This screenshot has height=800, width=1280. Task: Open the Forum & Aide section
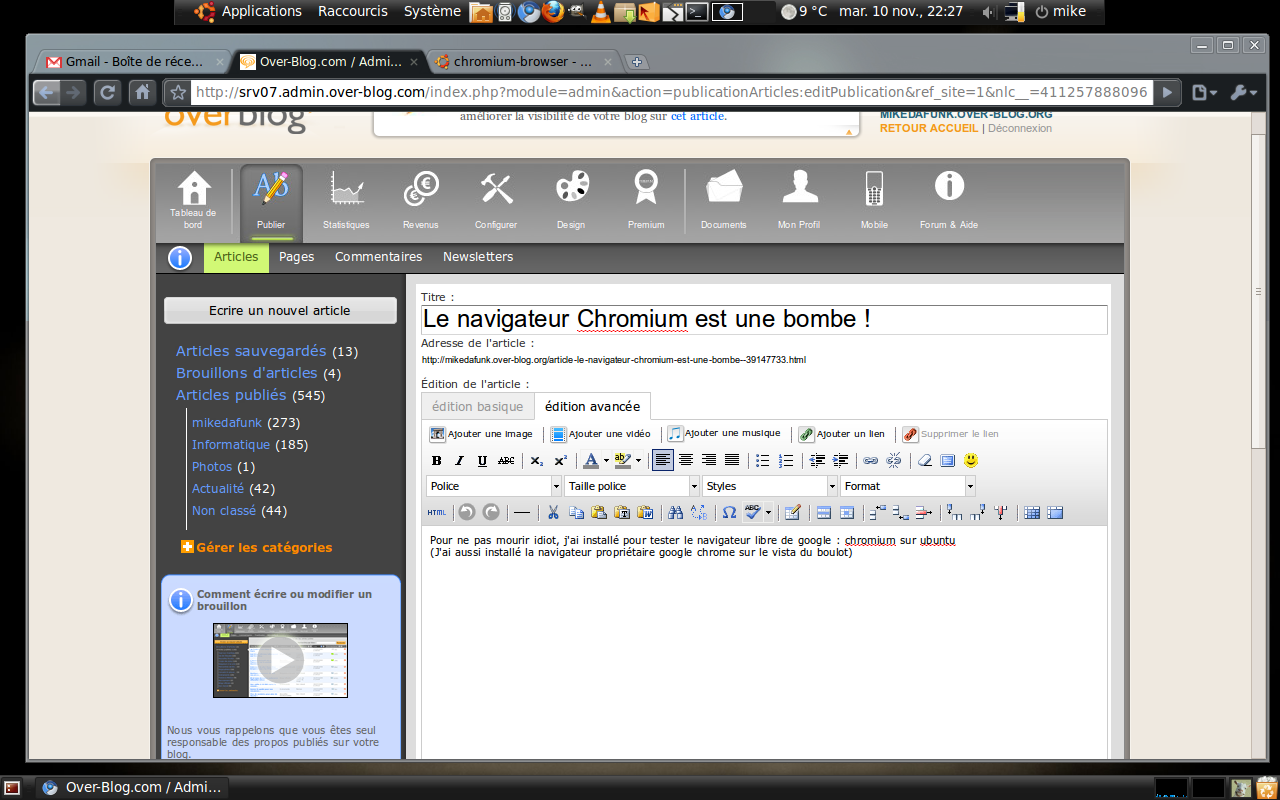[x=949, y=200]
